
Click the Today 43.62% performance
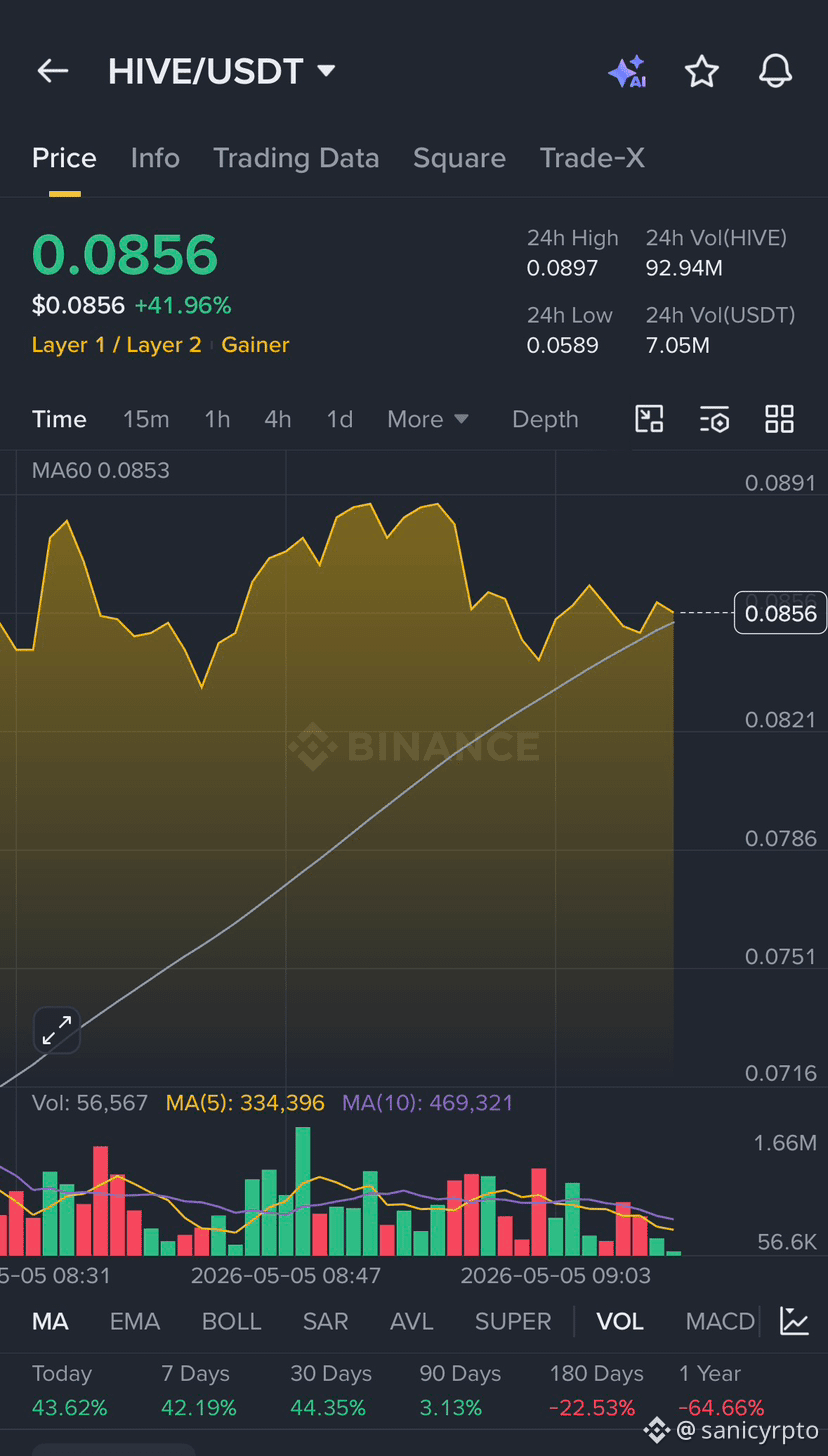click(x=69, y=1391)
